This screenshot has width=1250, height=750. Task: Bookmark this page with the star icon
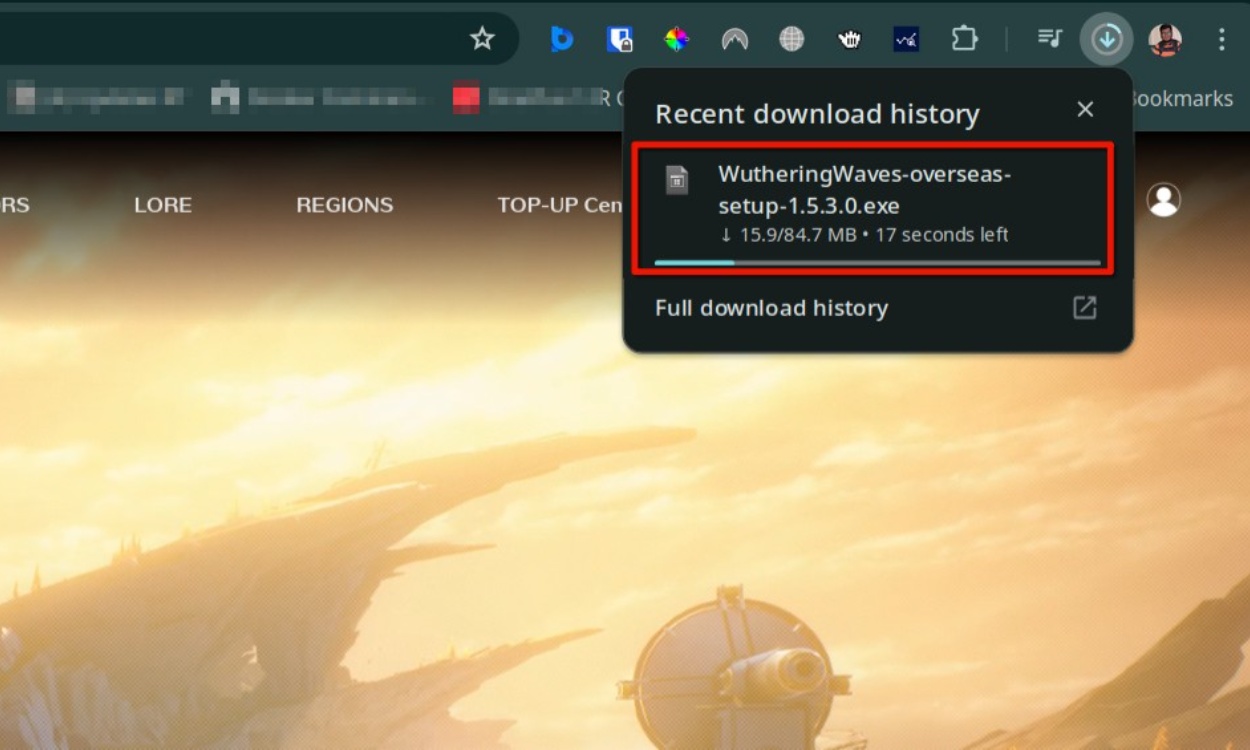point(482,39)
